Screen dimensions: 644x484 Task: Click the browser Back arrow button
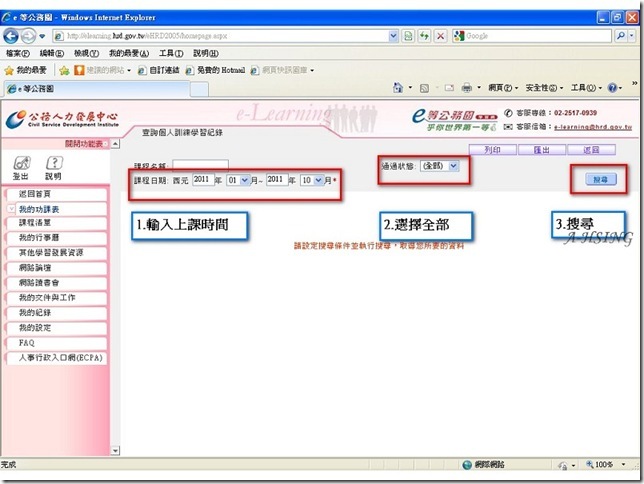[11, 36]
